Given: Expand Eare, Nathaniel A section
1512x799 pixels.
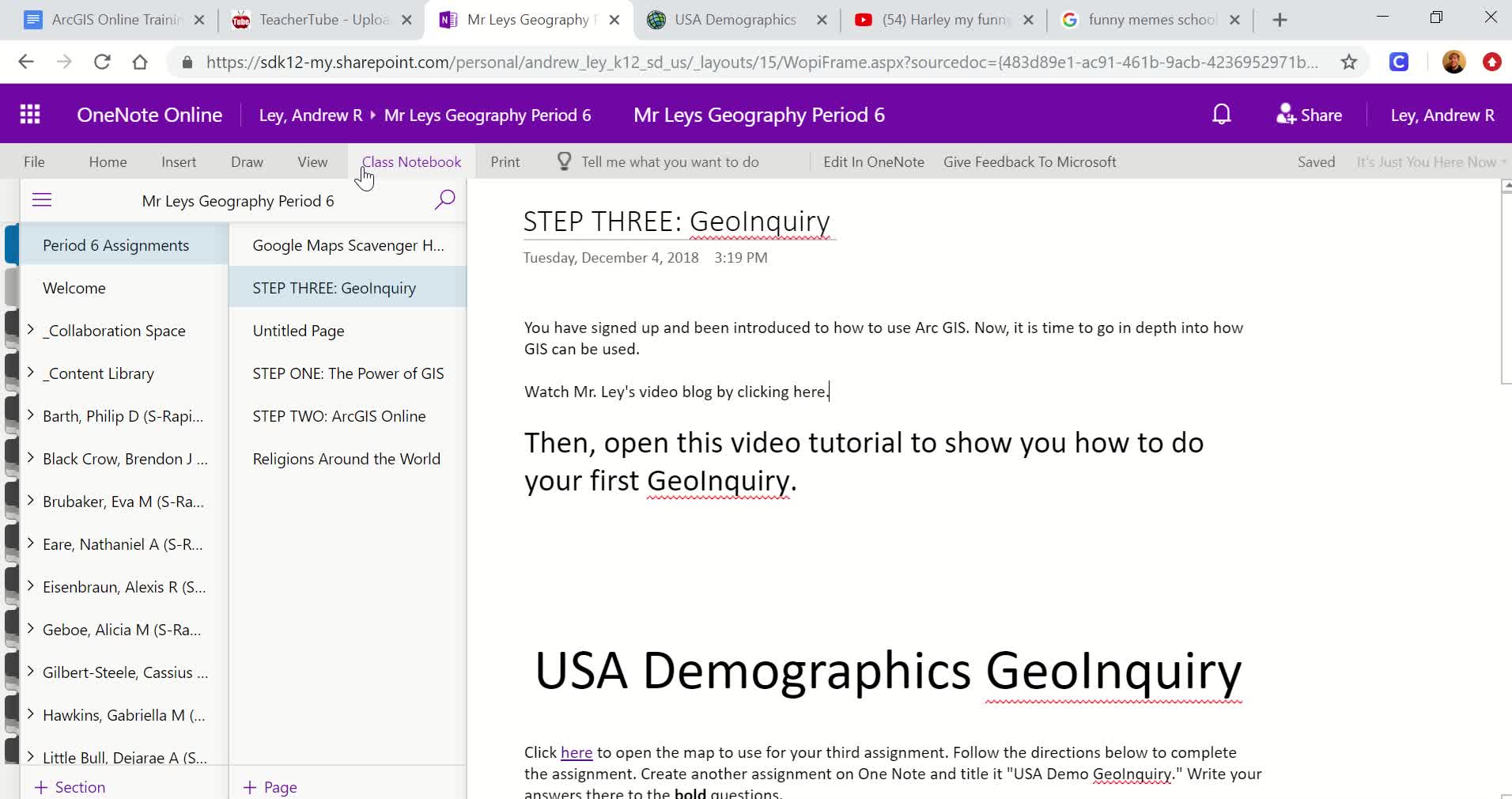Looking at the screenshot, I should click(x=30, y=543).
